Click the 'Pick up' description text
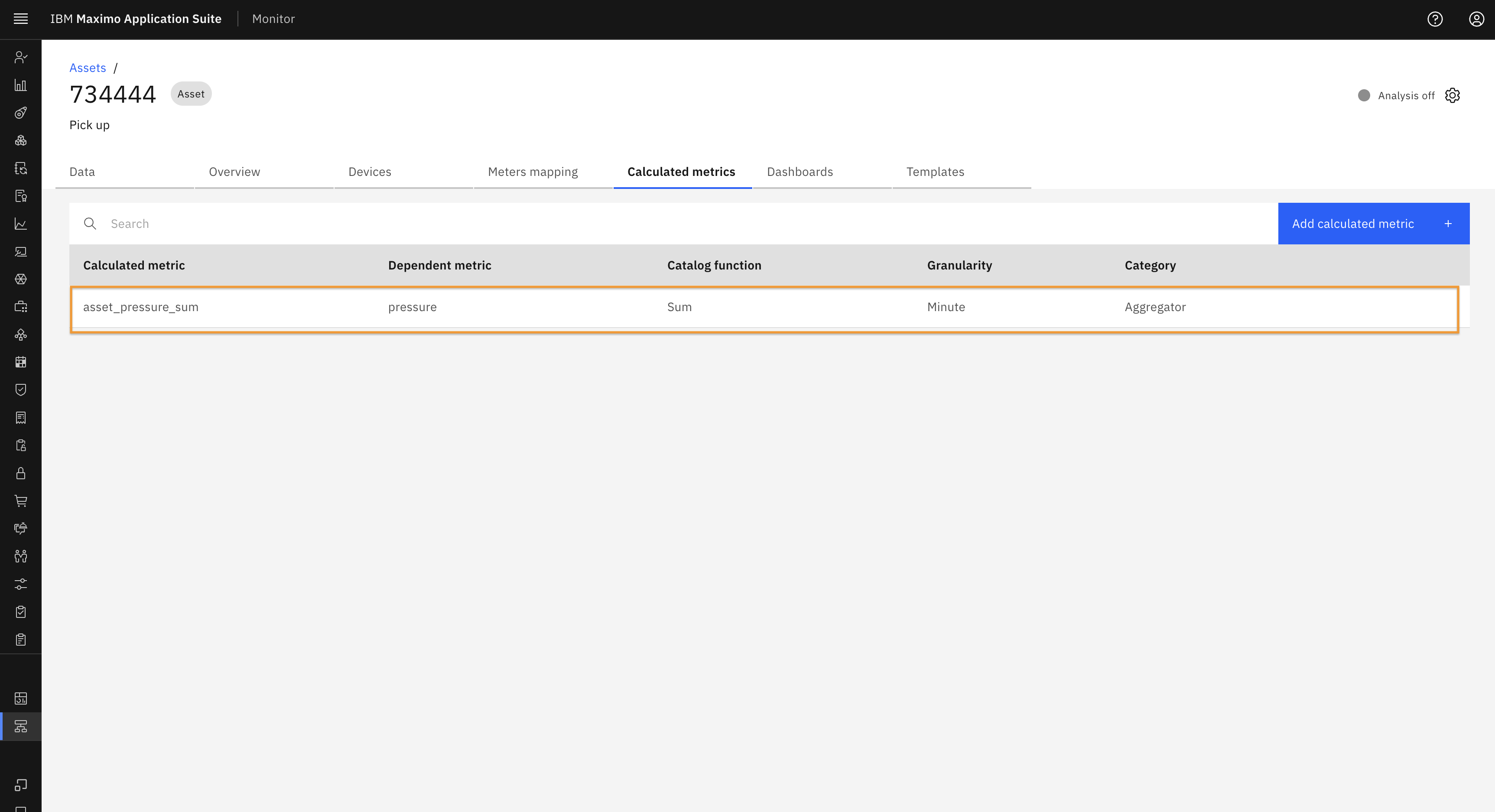Screen dimensions: 1495x812 (x=89, y=125)
